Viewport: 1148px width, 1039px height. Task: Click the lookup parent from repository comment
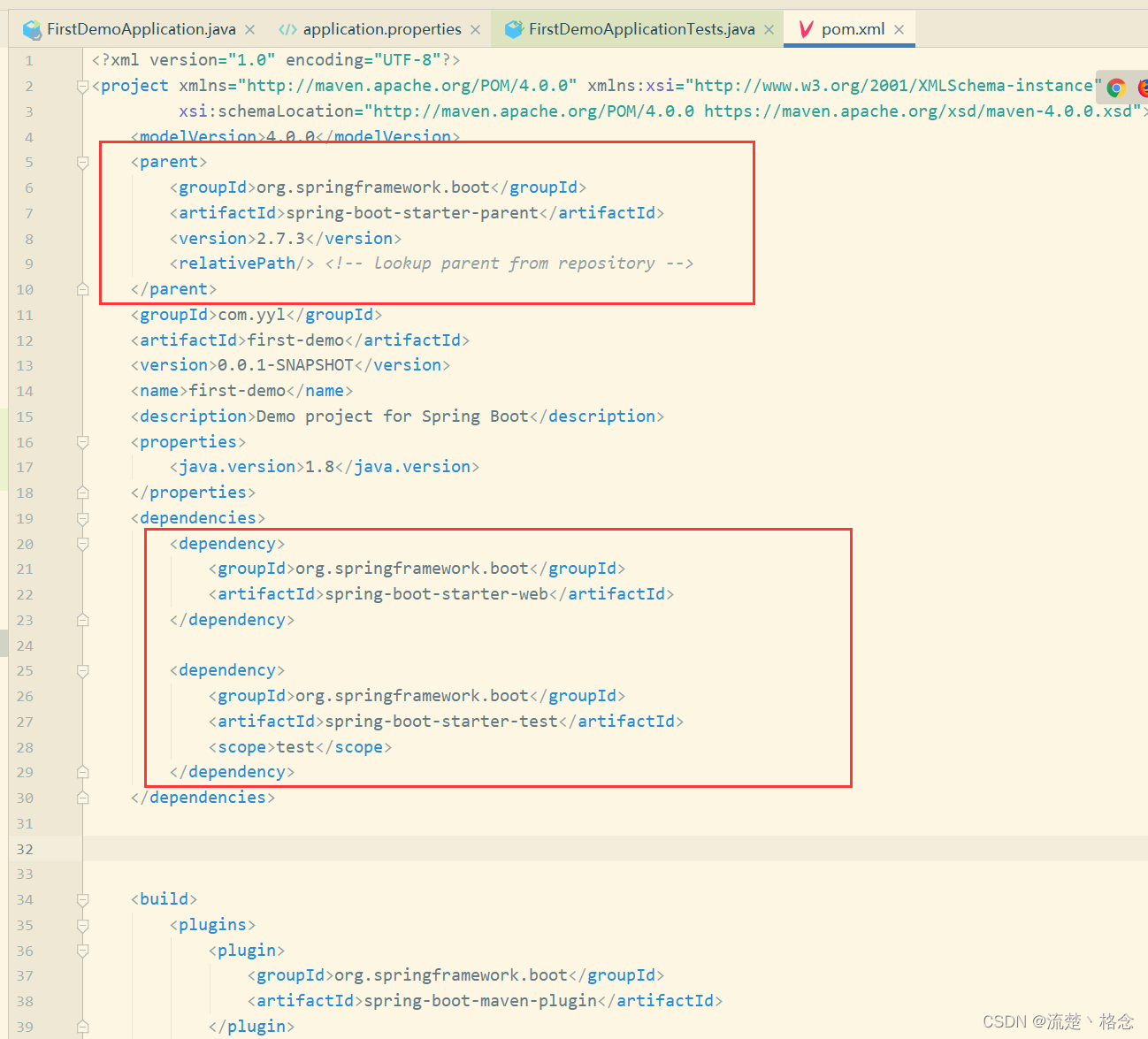point(509,264)
